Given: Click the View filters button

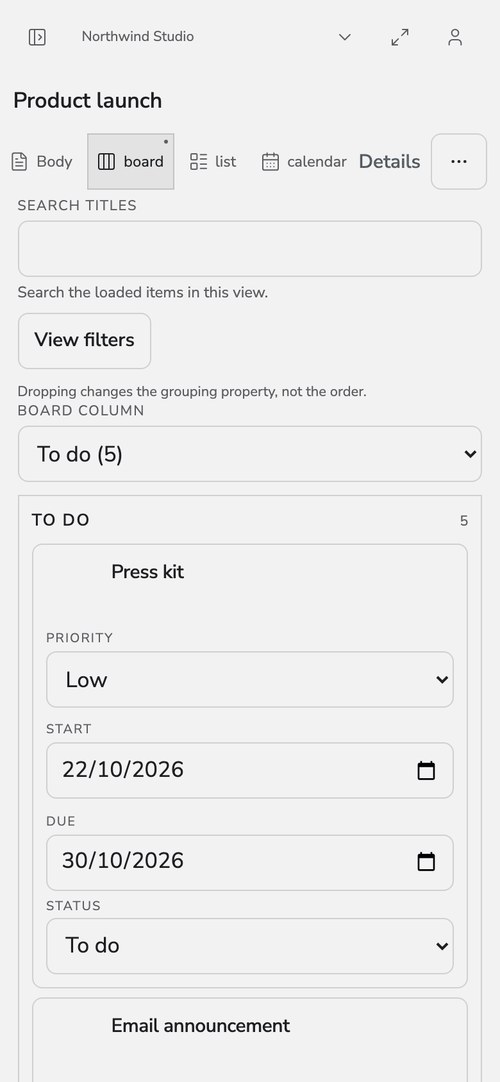Looking at the screenshot, I should [x=84, y=341].
